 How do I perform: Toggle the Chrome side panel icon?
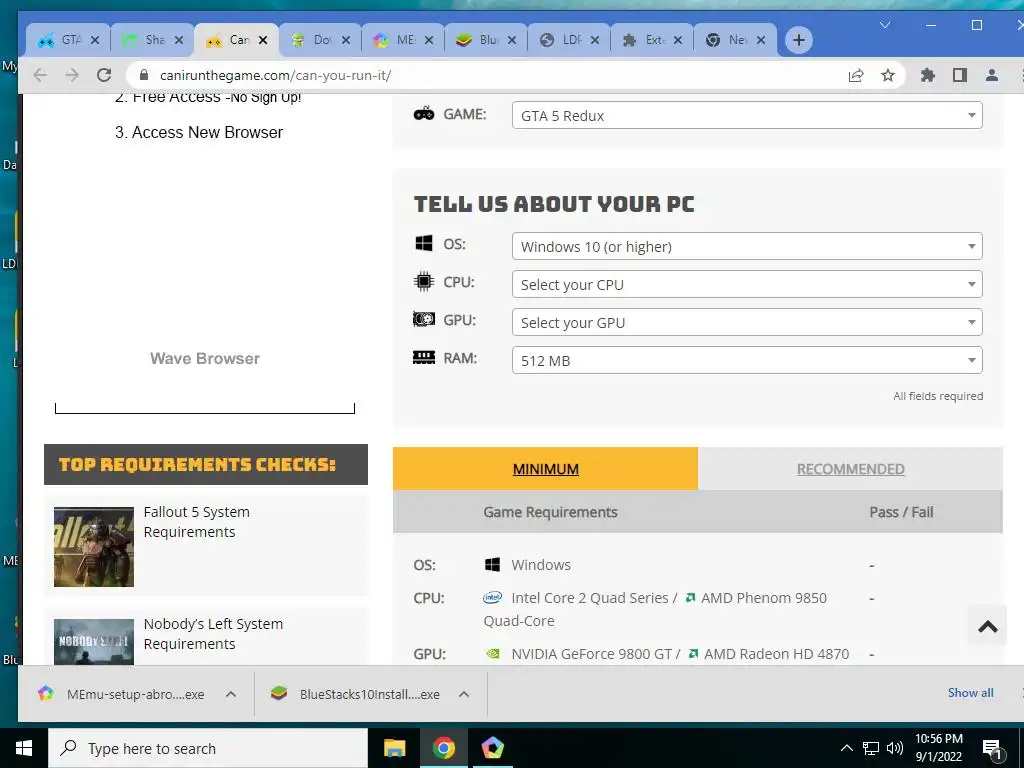point(959,75)
